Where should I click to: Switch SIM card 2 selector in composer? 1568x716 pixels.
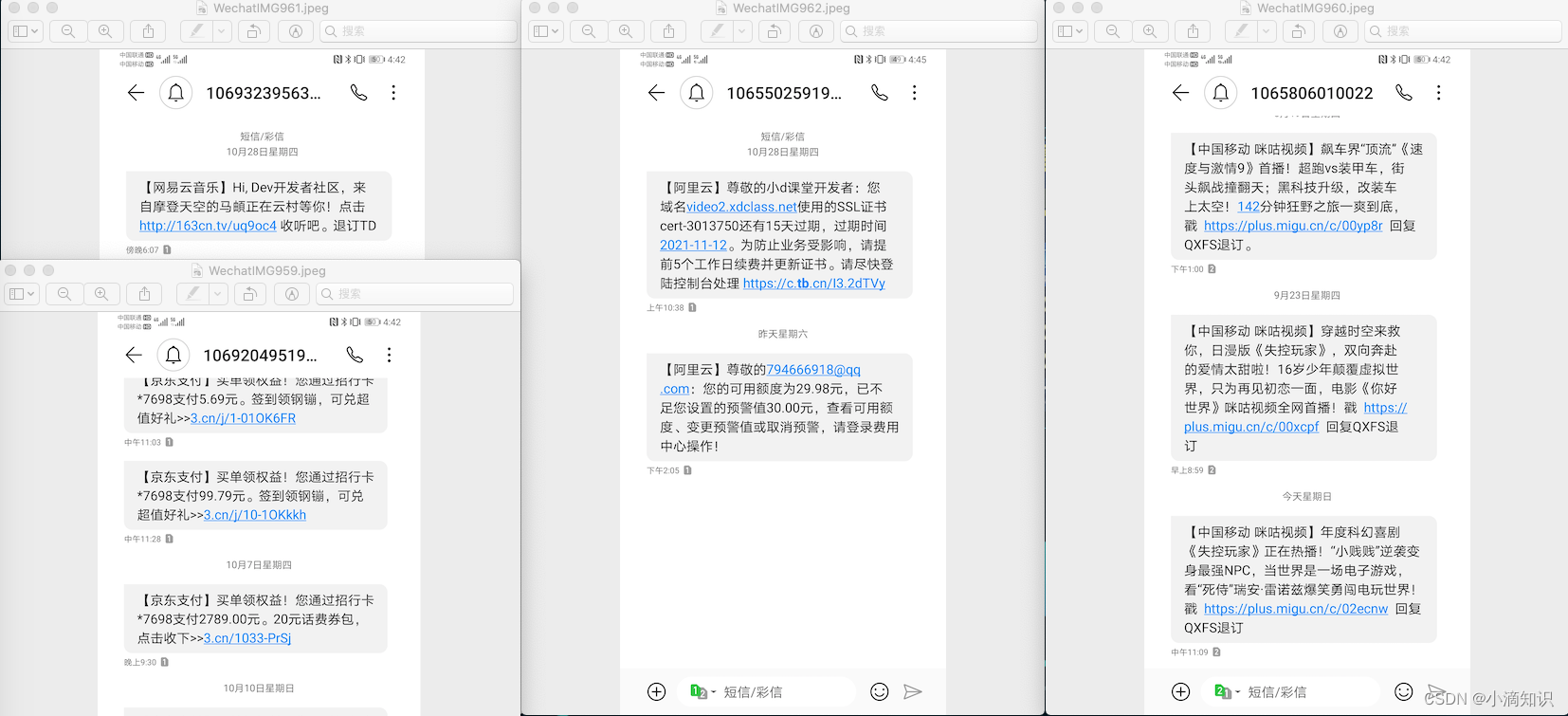coord(1227,692)
